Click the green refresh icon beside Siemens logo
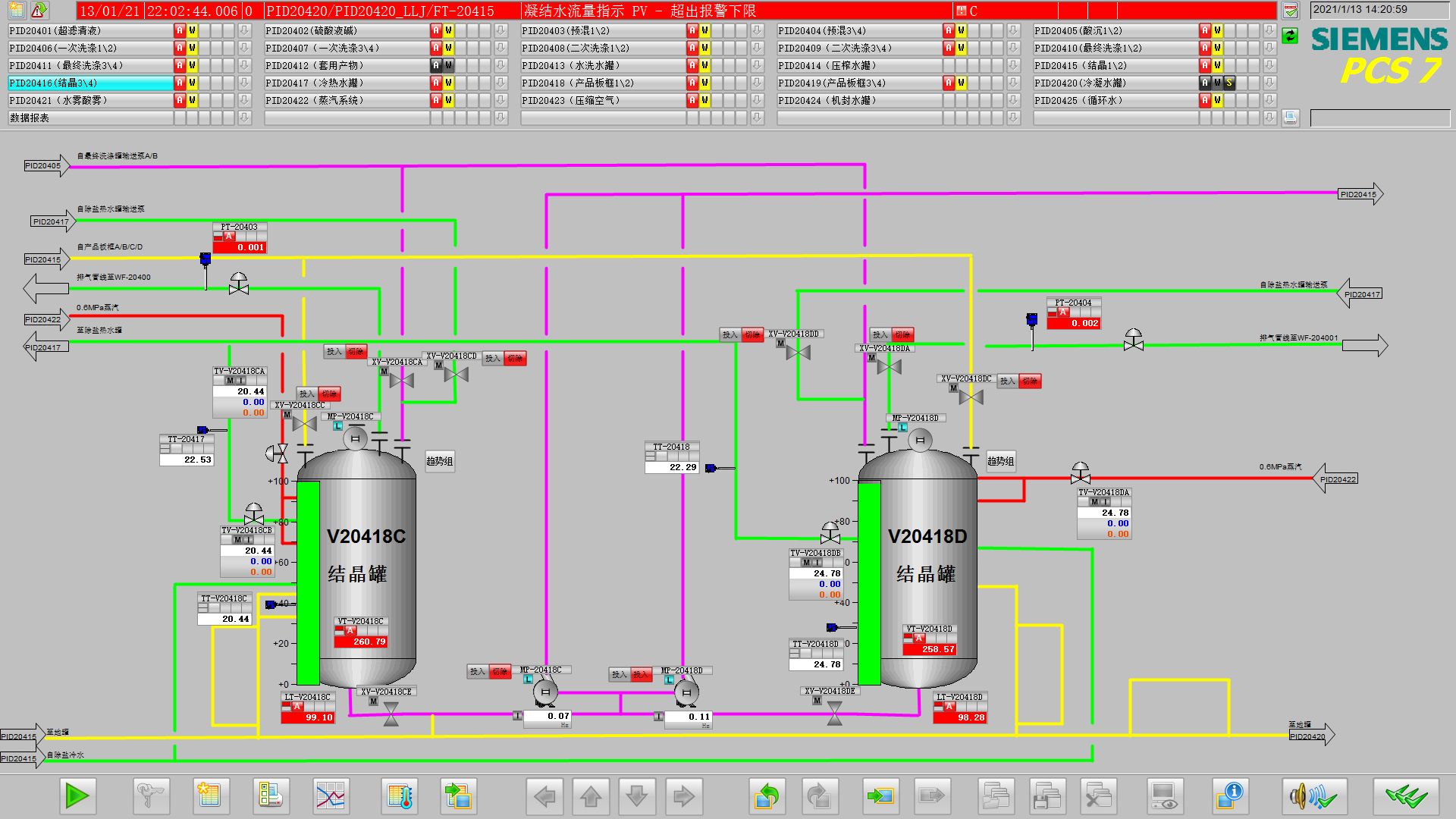 point(1290,36)
